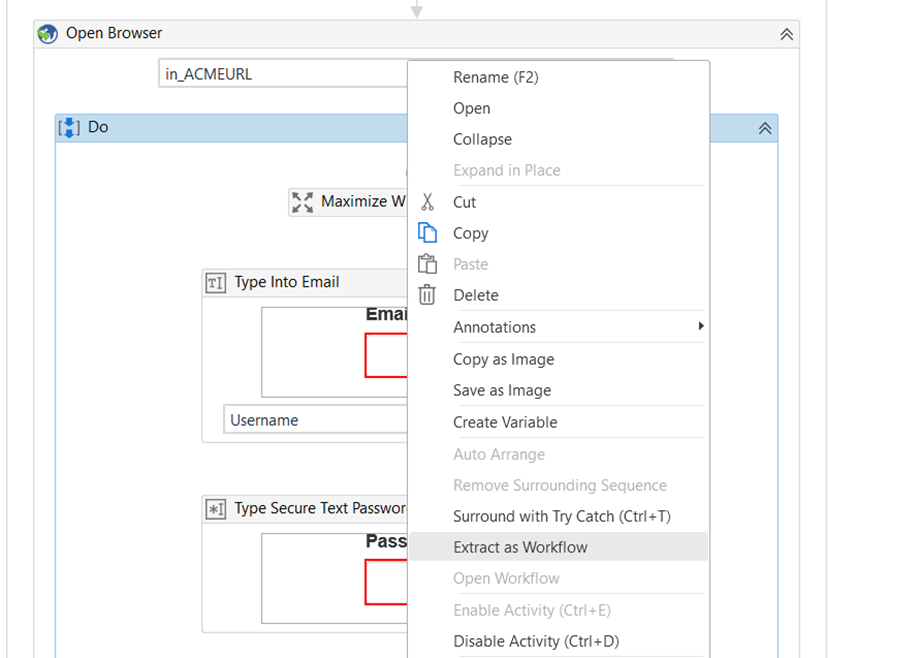Select Disable Activity (Ctrl+D)

tap(559, 641)
